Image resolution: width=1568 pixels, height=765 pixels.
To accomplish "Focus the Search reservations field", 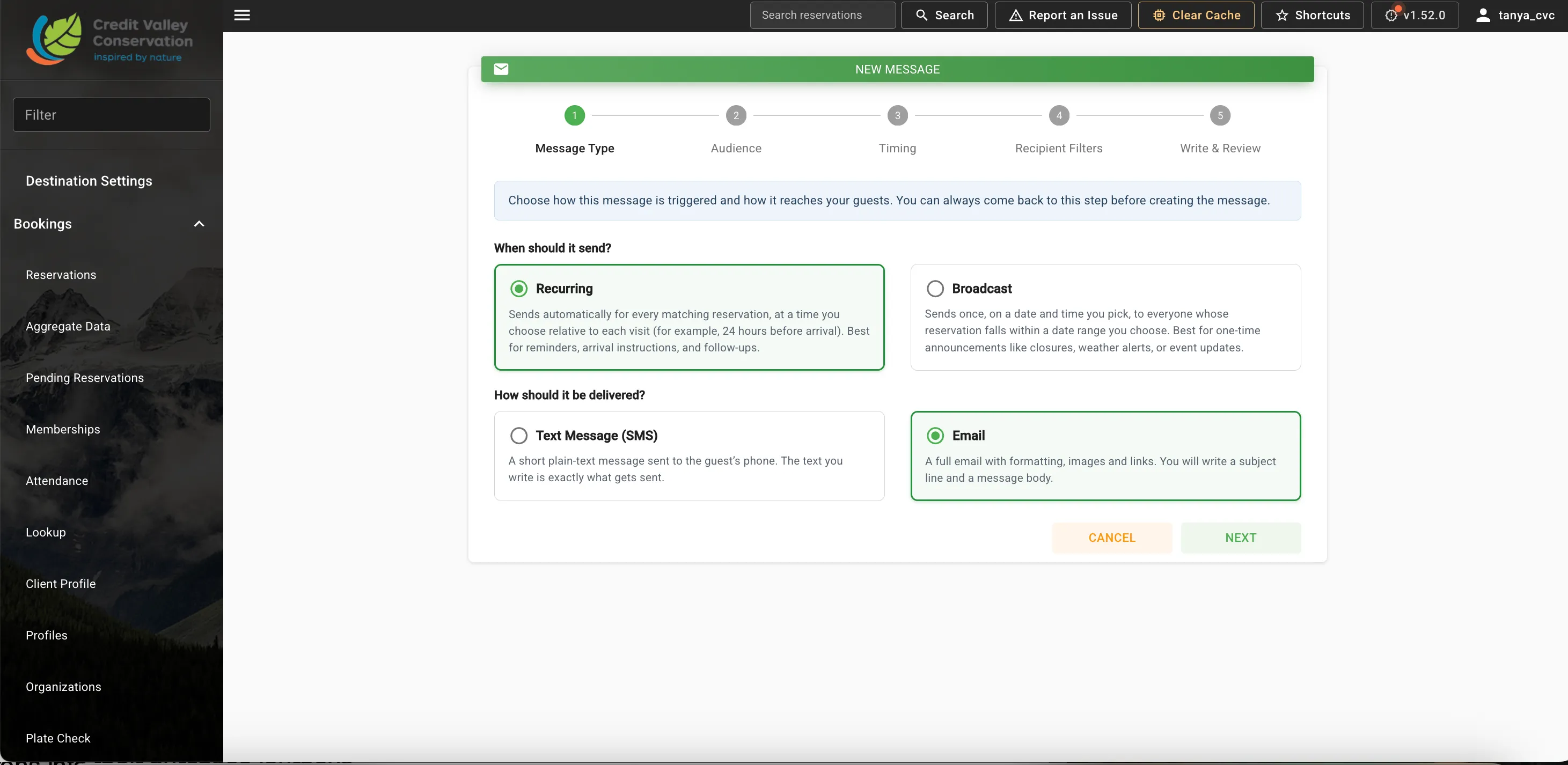I will (822, 15).
